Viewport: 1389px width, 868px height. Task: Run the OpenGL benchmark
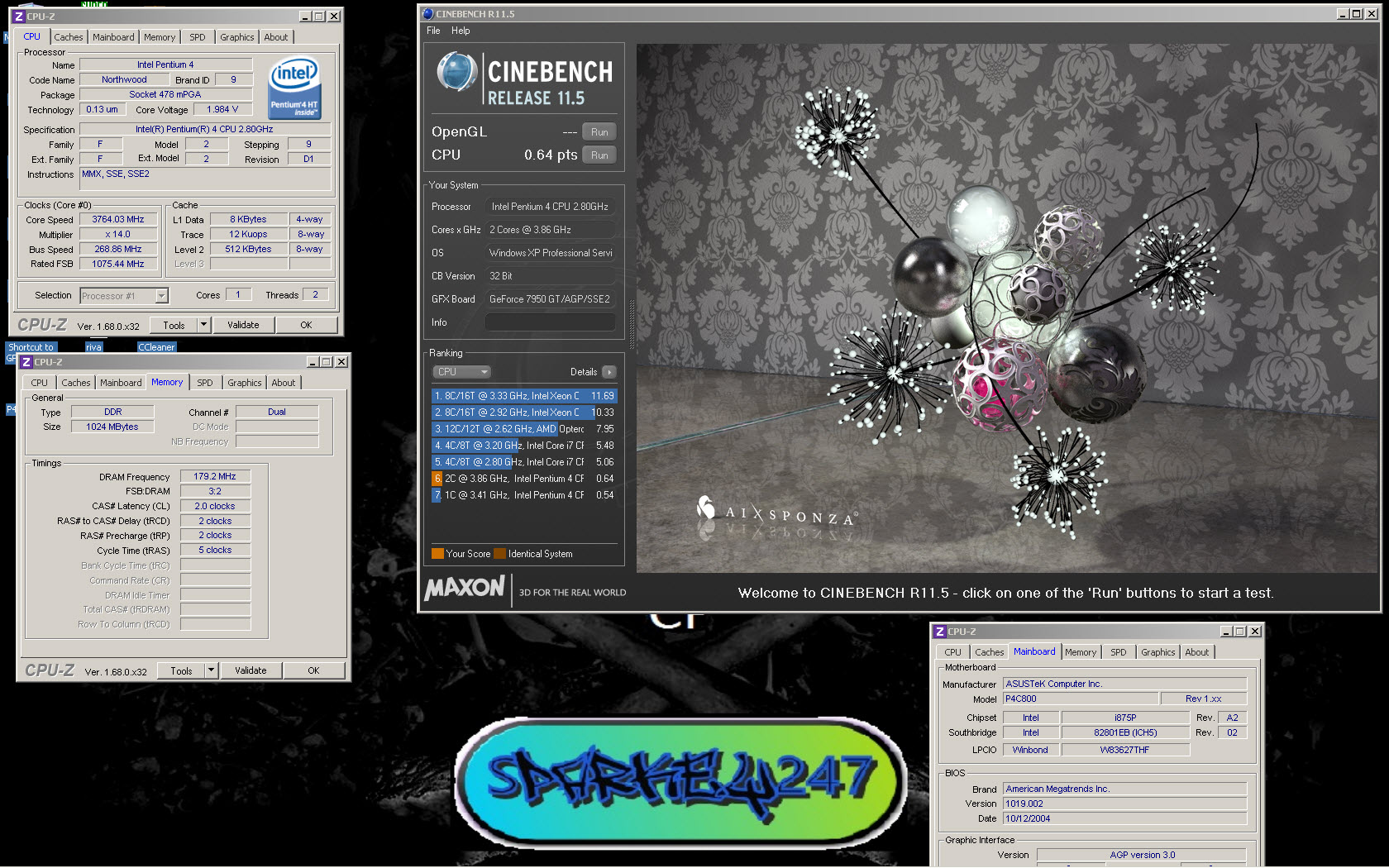click(599, 132)
